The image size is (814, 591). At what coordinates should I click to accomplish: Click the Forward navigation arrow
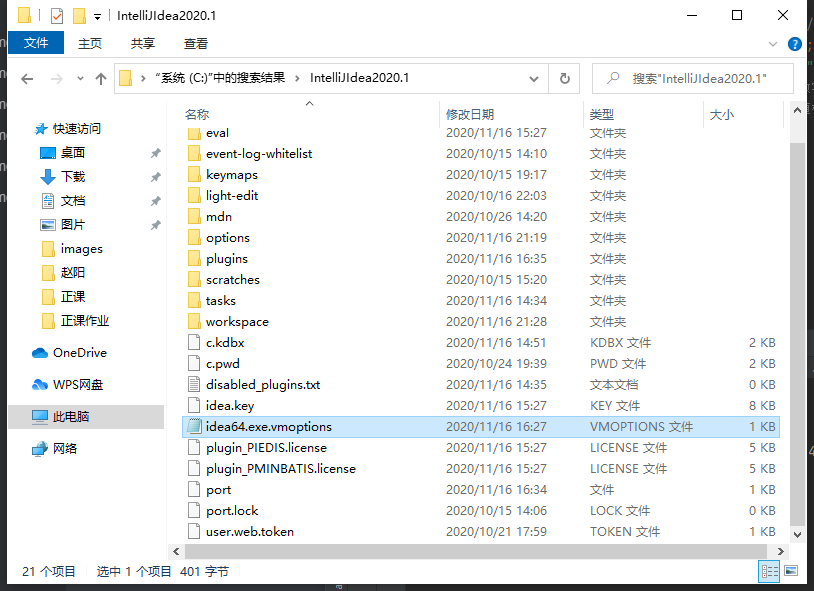coord(57,79)
